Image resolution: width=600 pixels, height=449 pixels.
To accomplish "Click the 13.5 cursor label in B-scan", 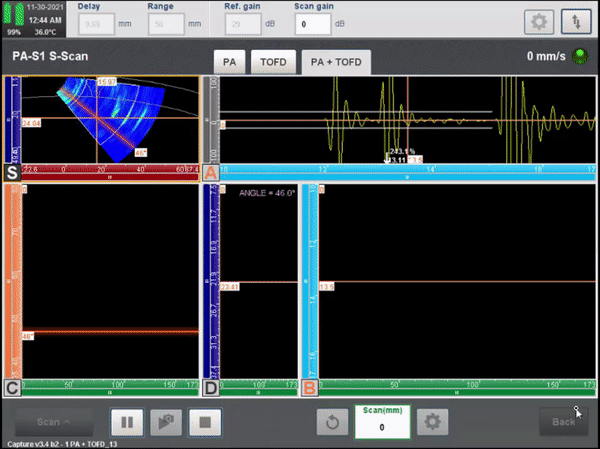I will point(327,287).
